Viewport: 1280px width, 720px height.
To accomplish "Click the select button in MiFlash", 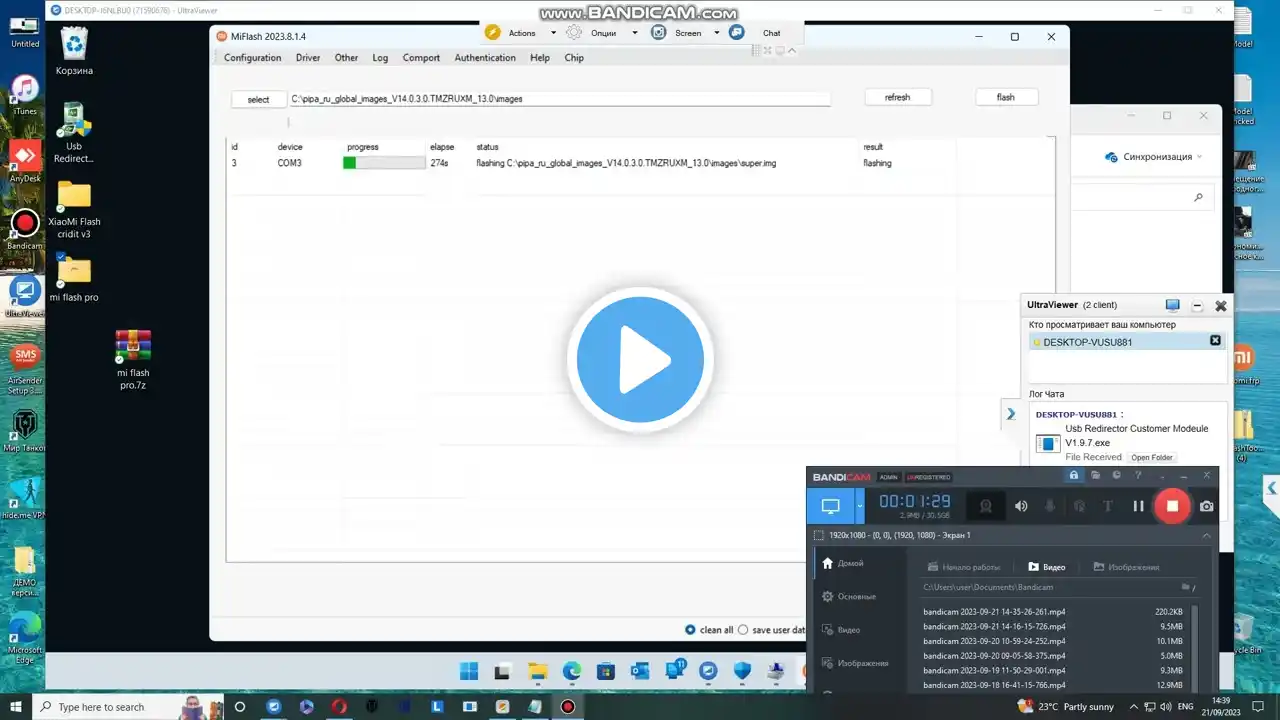I will (x=259, y=99).
